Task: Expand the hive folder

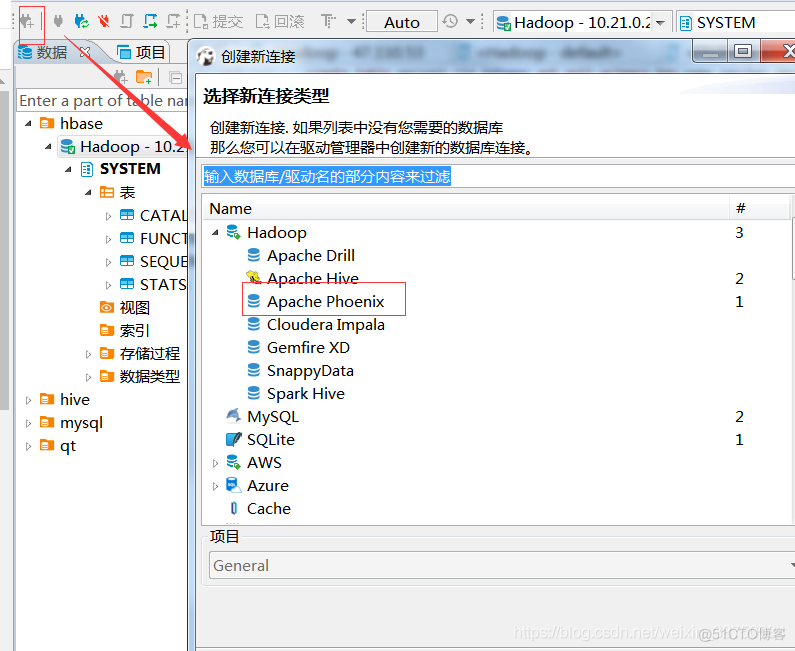Action: click(28, 400)
